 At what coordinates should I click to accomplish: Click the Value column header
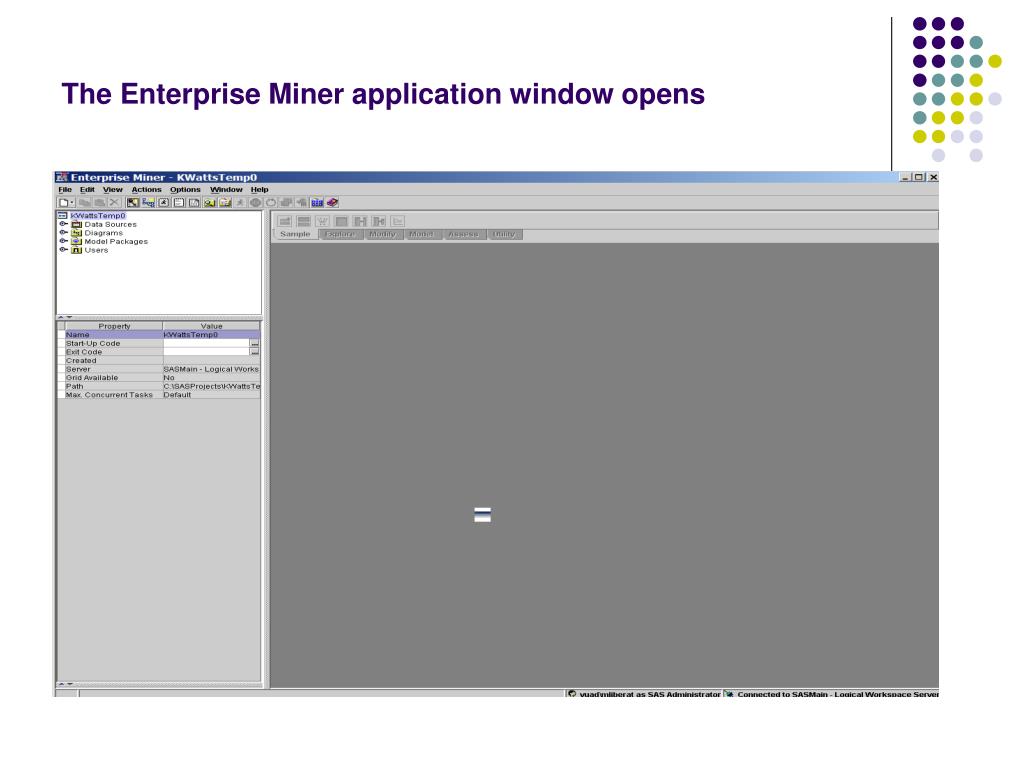[212, 325]
